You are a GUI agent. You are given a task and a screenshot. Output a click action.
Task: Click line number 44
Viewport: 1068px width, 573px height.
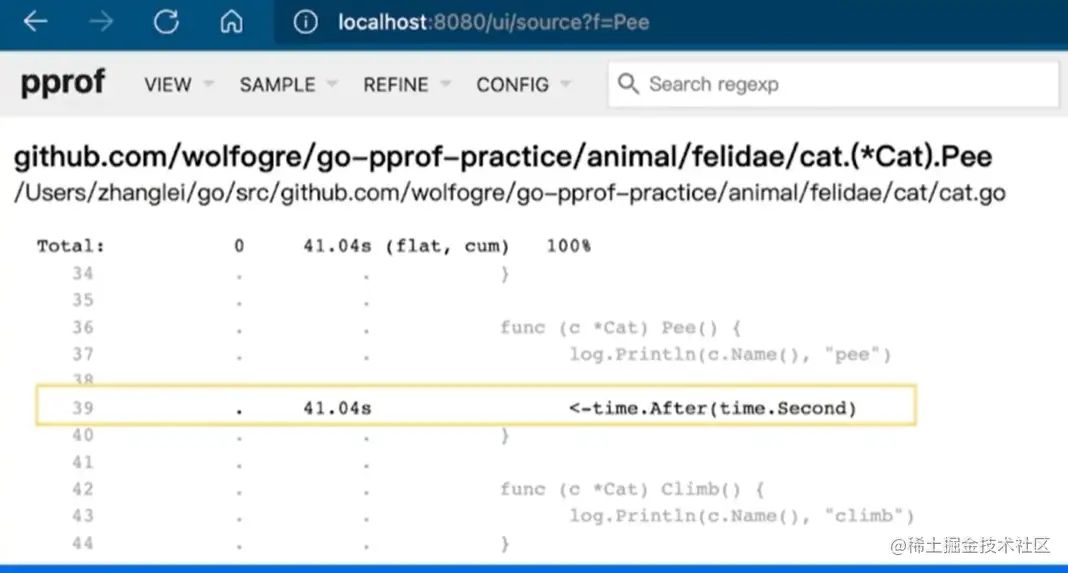(82, 543)
